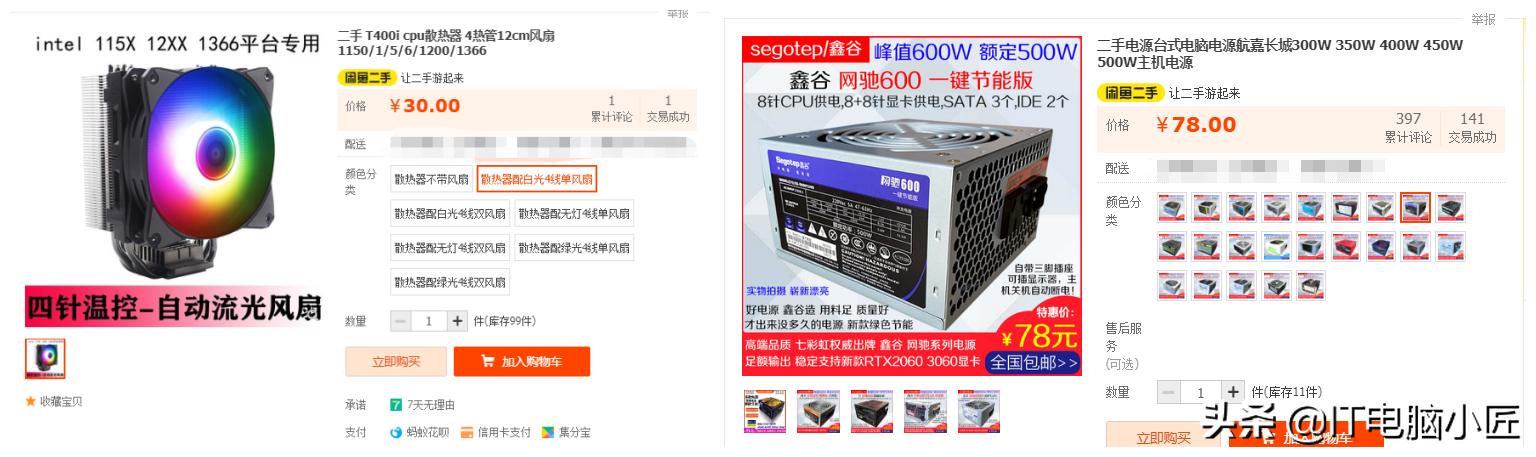Image resolution: width=1536 pixels, height=457 pixels.
Task: Increase cooler quantity with plus button
Action: [458, 321]
